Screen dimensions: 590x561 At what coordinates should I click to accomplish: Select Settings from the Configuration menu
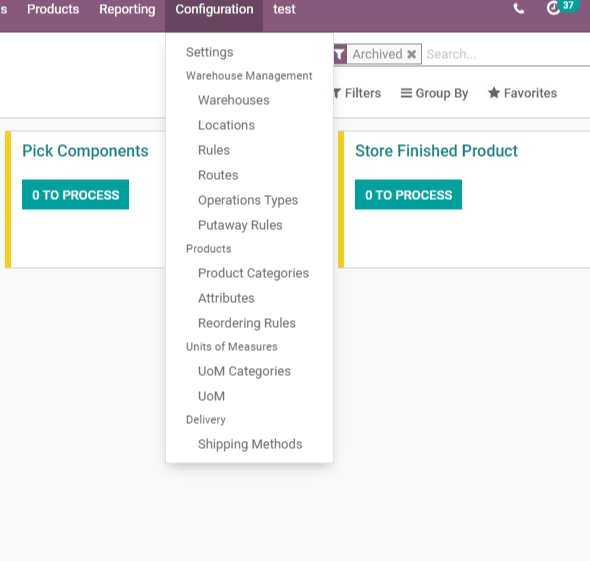coord(210,52)
